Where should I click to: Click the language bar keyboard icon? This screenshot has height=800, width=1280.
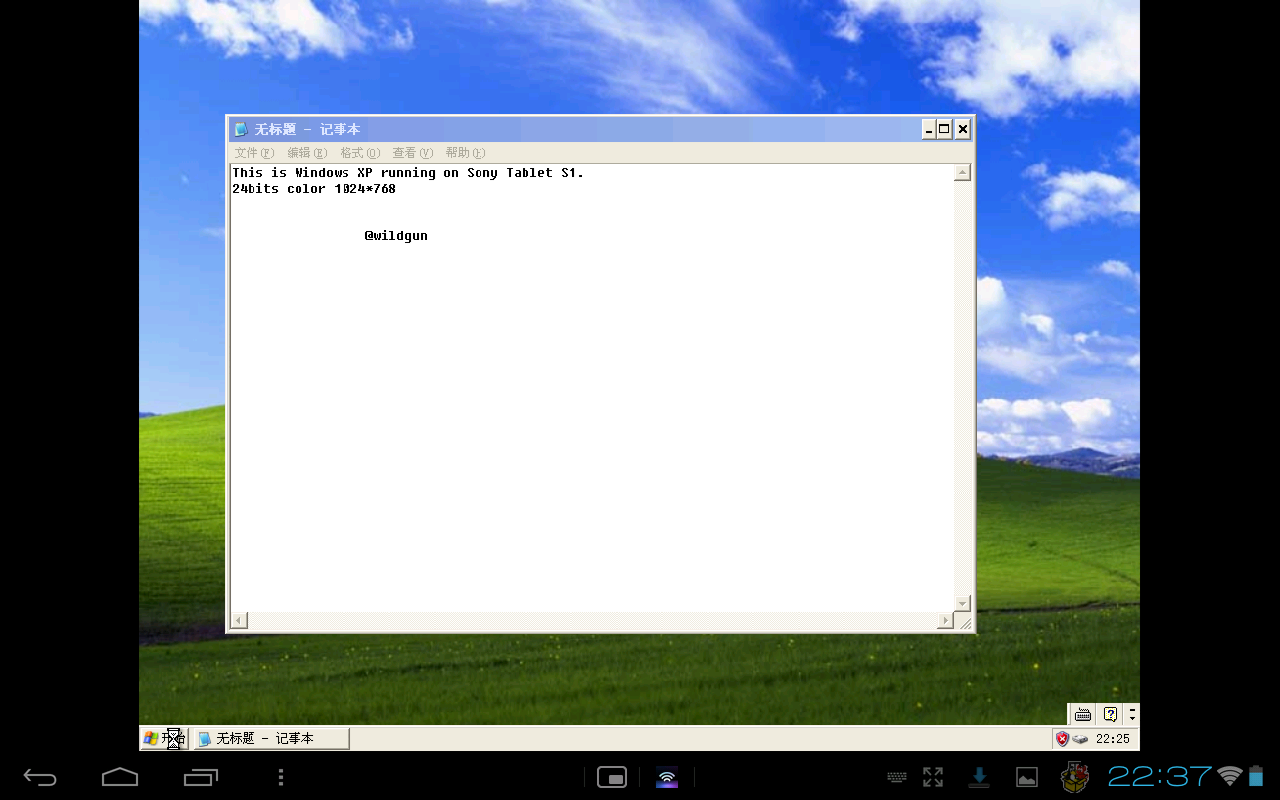tap(1082, 714)
